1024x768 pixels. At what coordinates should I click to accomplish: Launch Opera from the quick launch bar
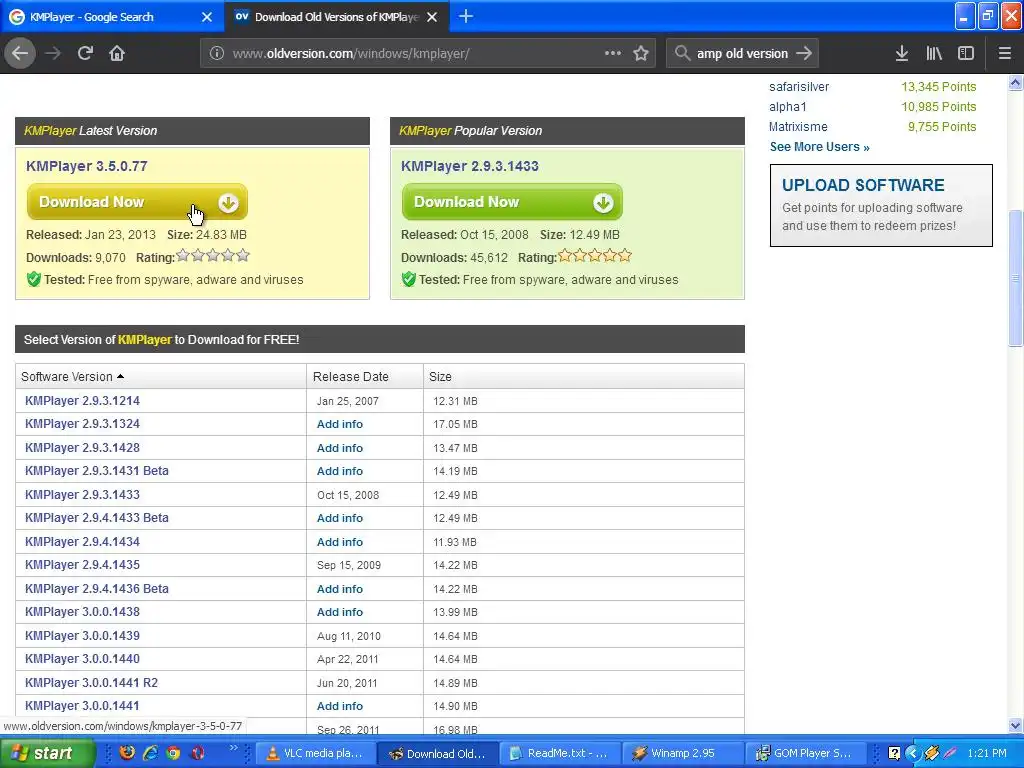[197, 753]
